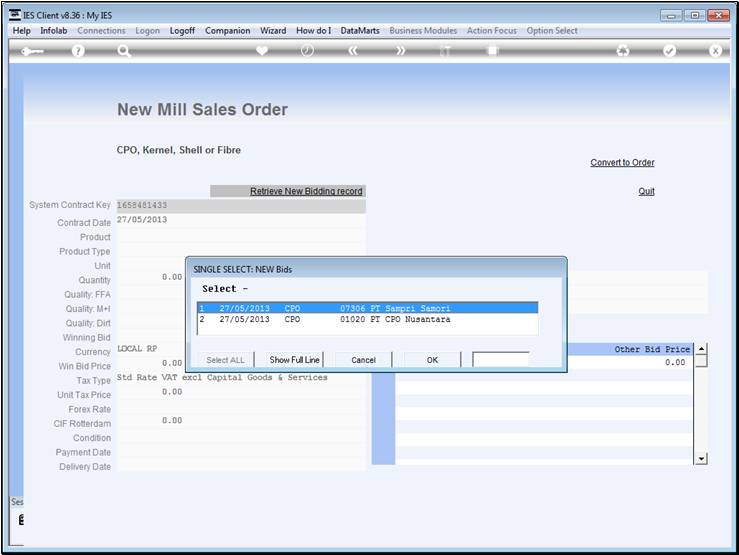Click the Product Type field
The image size is (739, 555).
[x=241, y=252]
